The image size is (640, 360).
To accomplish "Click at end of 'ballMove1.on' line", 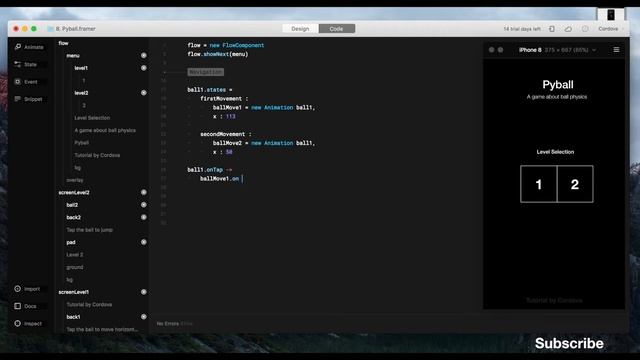I will (242, 179).
